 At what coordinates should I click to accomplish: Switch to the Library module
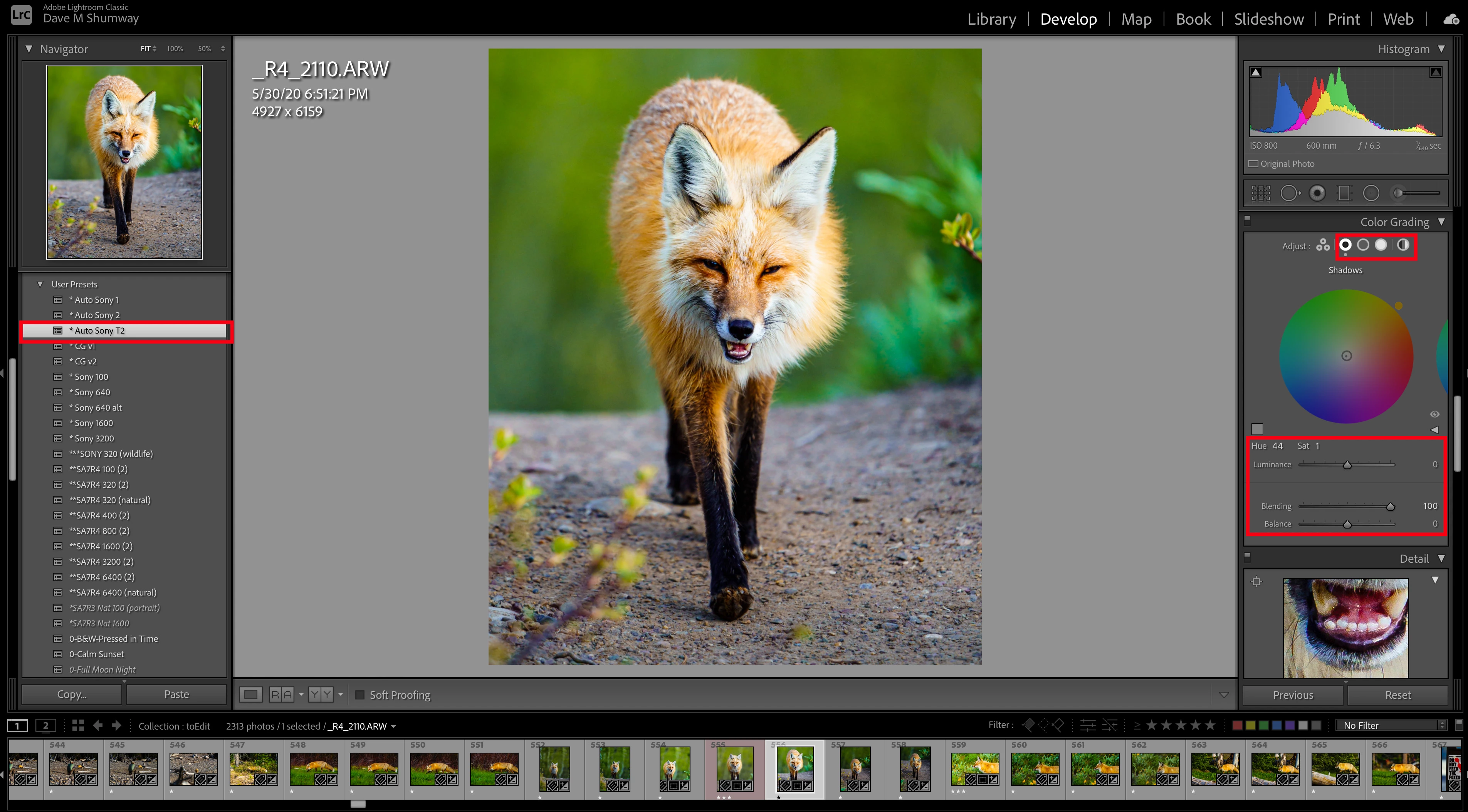[991, 19]
